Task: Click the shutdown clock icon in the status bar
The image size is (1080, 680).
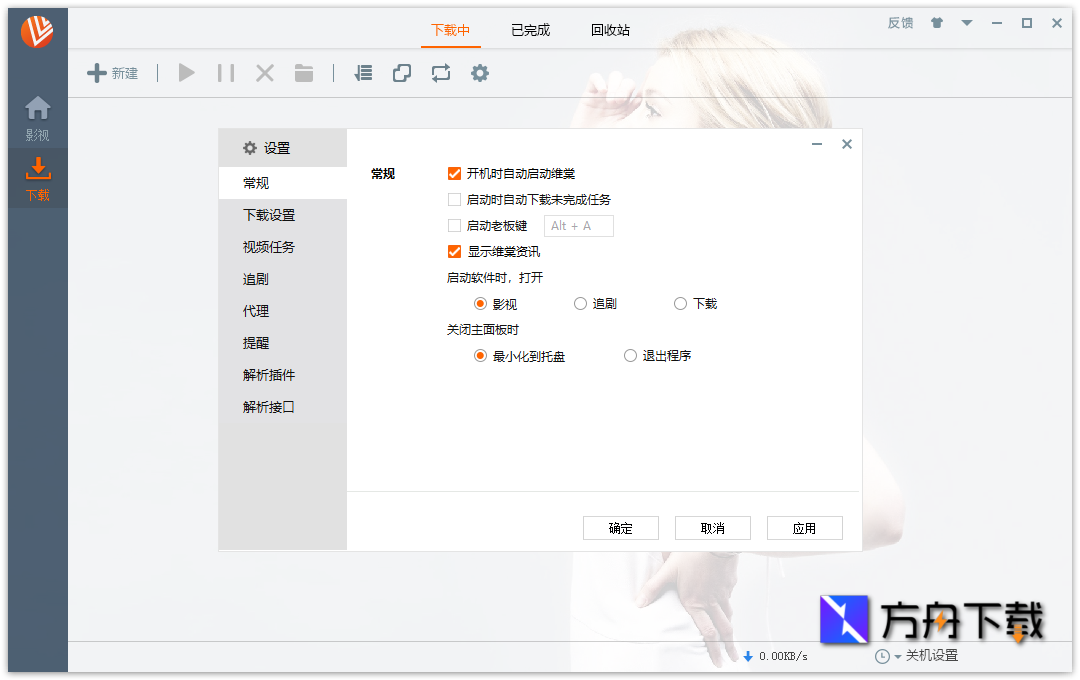Action: click(x=881, y=656)
